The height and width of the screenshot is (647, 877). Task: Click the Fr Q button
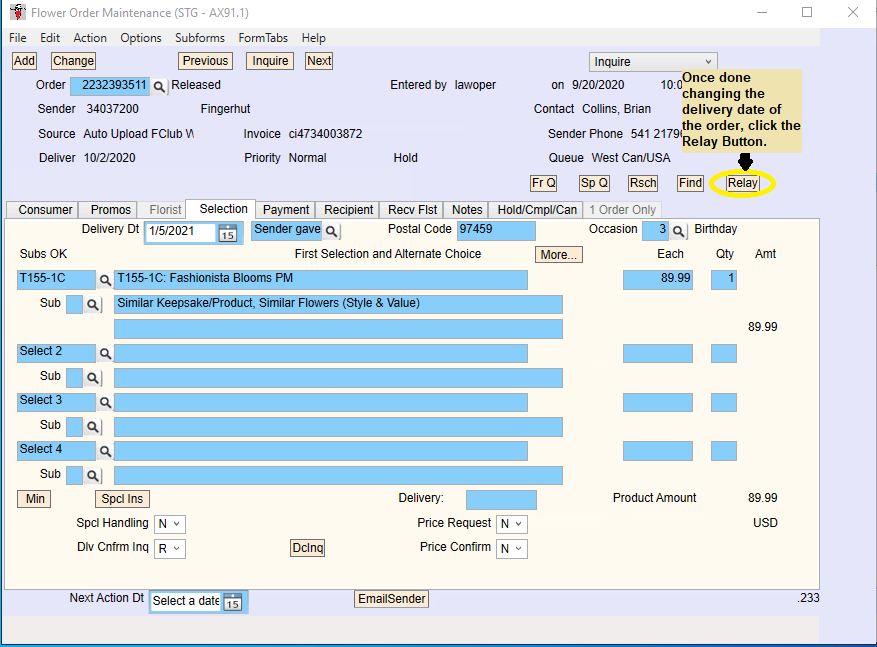pyautogui.click(x=543, y=183)
